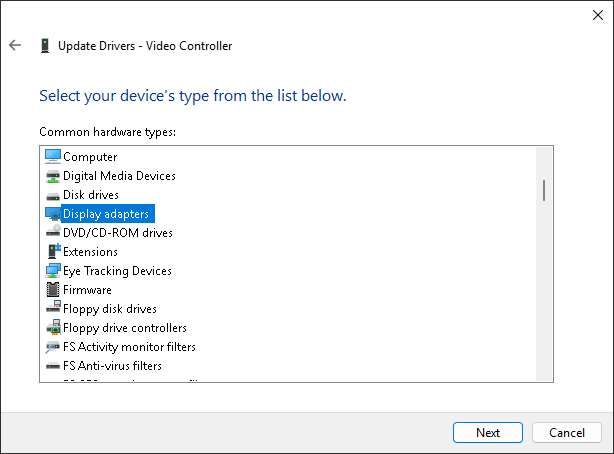This screenshot has width=614, height=454.
Task: Click the Extensions icon in list
Action: (53, 252)
